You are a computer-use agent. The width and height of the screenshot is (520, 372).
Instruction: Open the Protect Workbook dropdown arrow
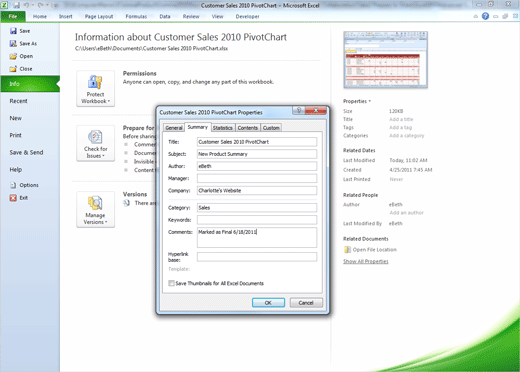109,101
